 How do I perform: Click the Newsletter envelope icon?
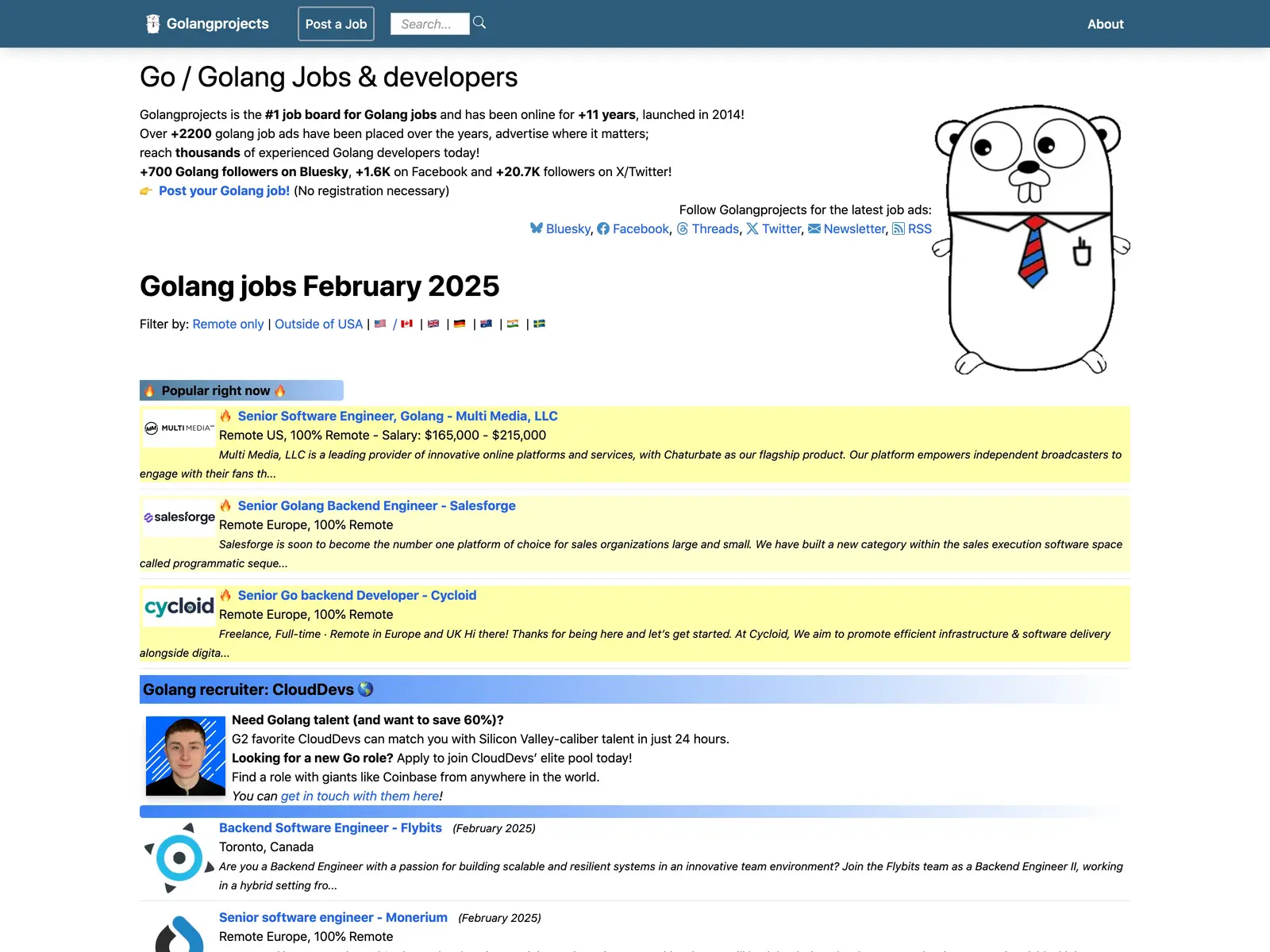coord(814,228)
